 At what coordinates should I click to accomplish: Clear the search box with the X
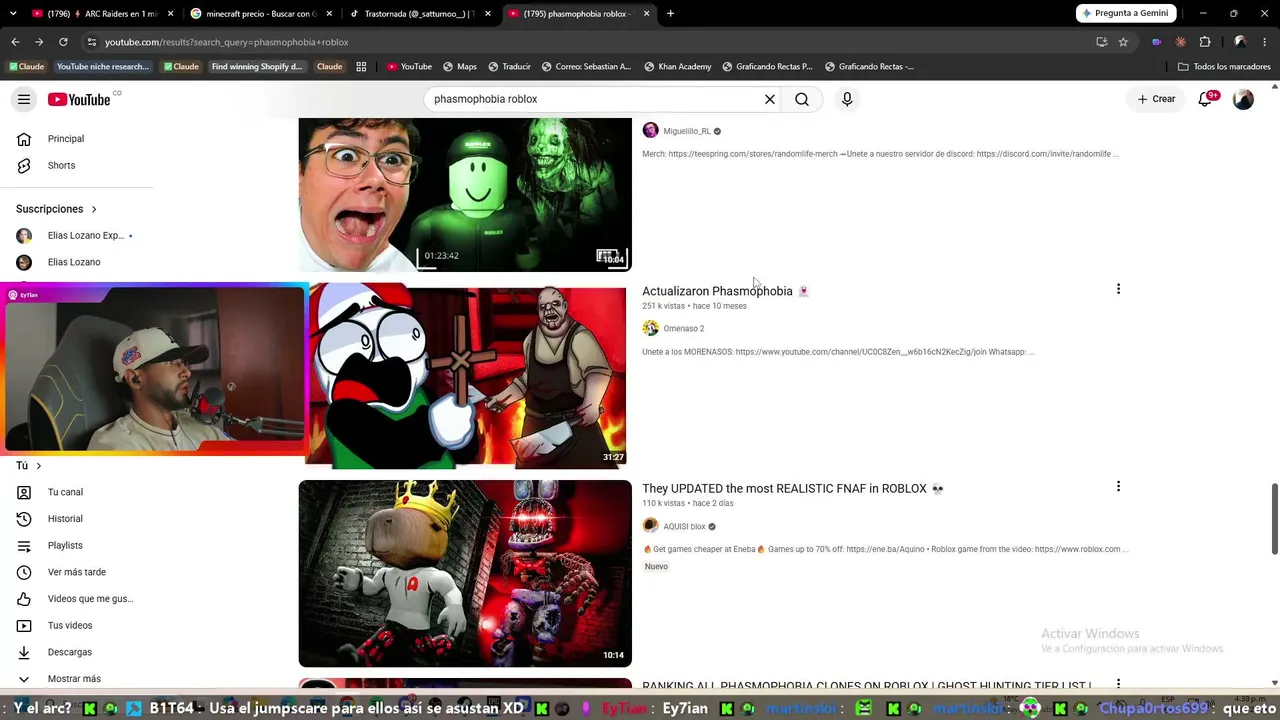click(770, 99)
